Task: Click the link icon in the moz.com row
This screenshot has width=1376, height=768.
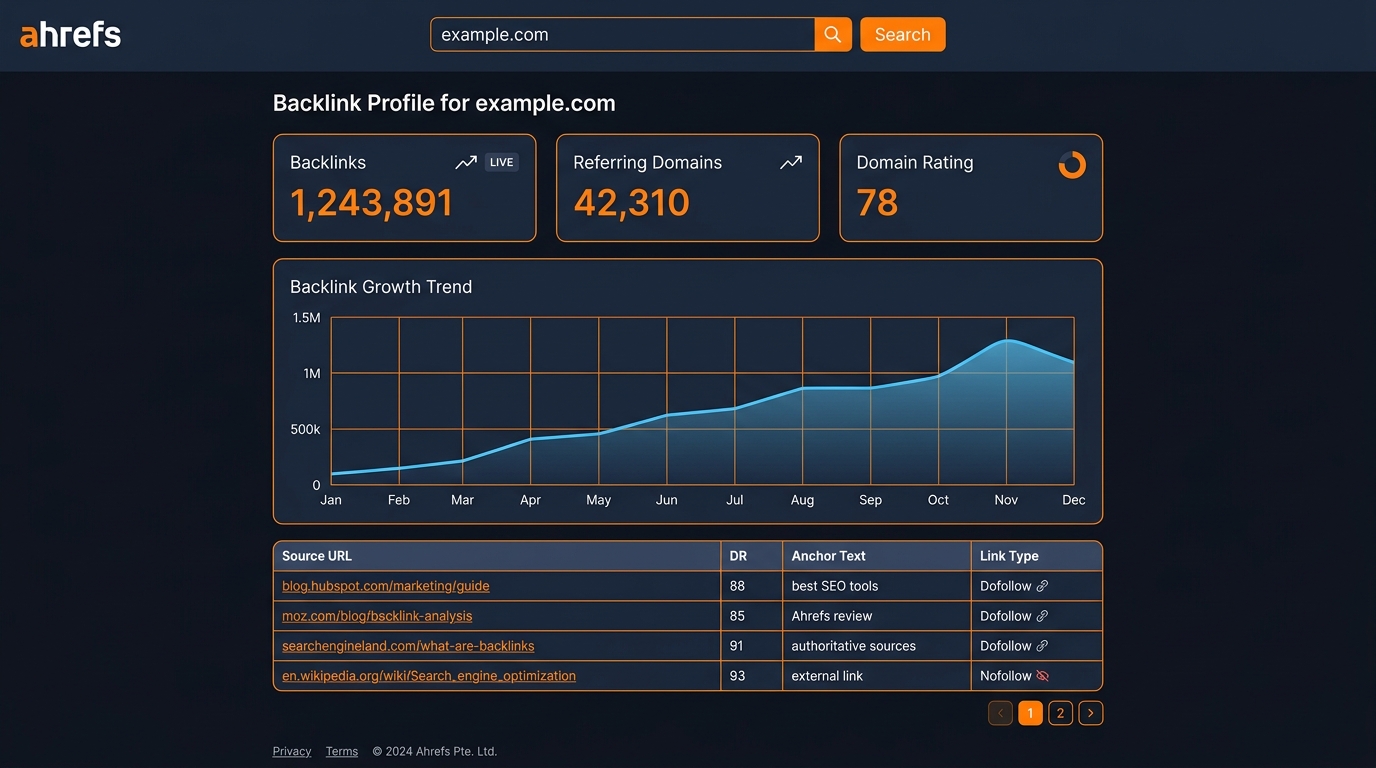Action: [x=1042, y=616]
